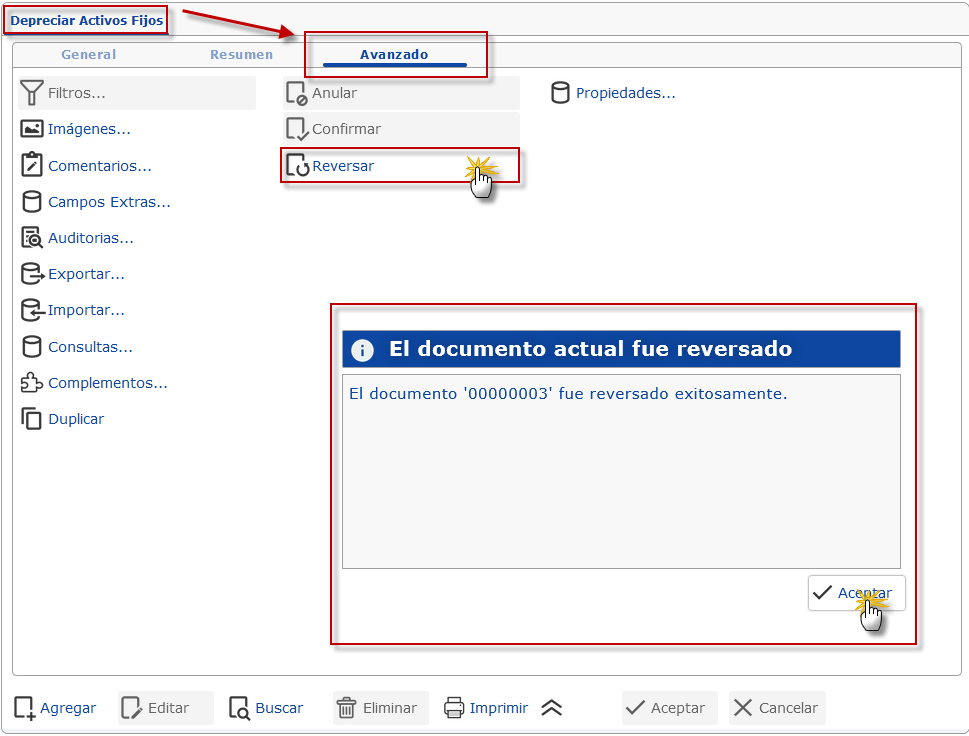
Task: Open Complementos
Action: click(x=108, y=383)
